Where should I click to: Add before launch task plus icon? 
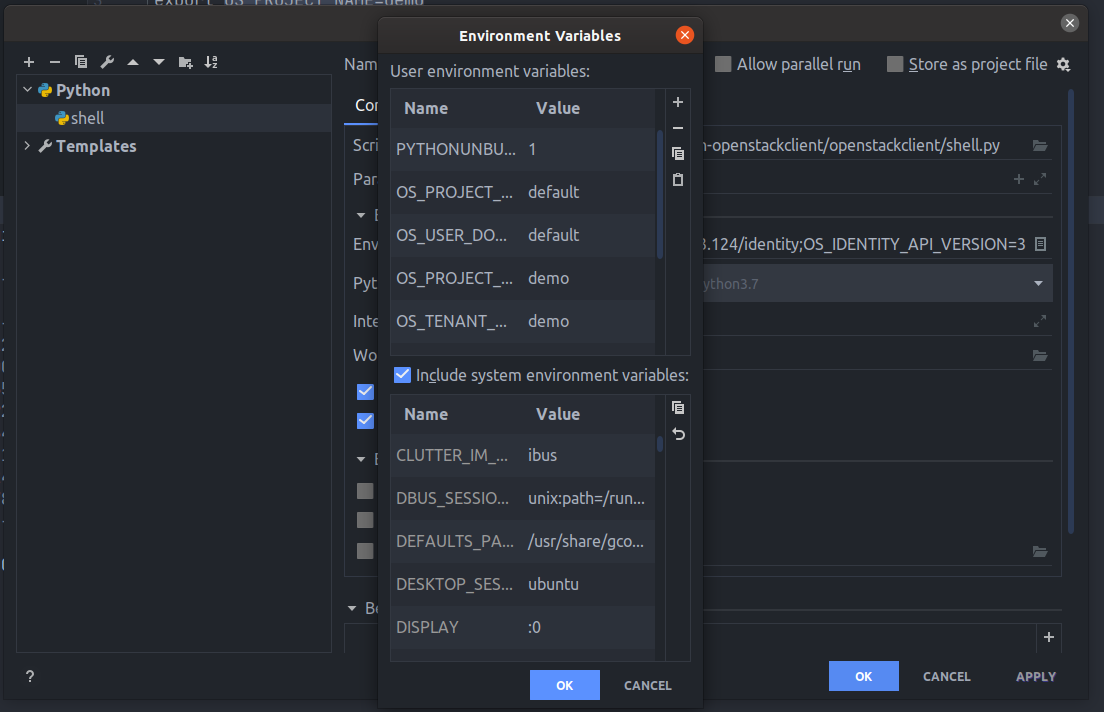pyautogui.click(x=1048, y=637)
